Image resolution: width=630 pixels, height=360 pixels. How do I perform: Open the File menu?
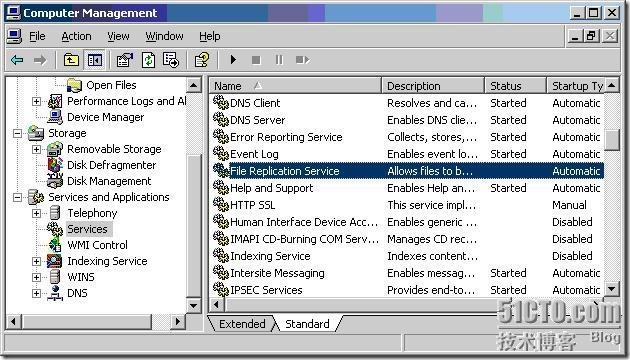click(37, 36)
